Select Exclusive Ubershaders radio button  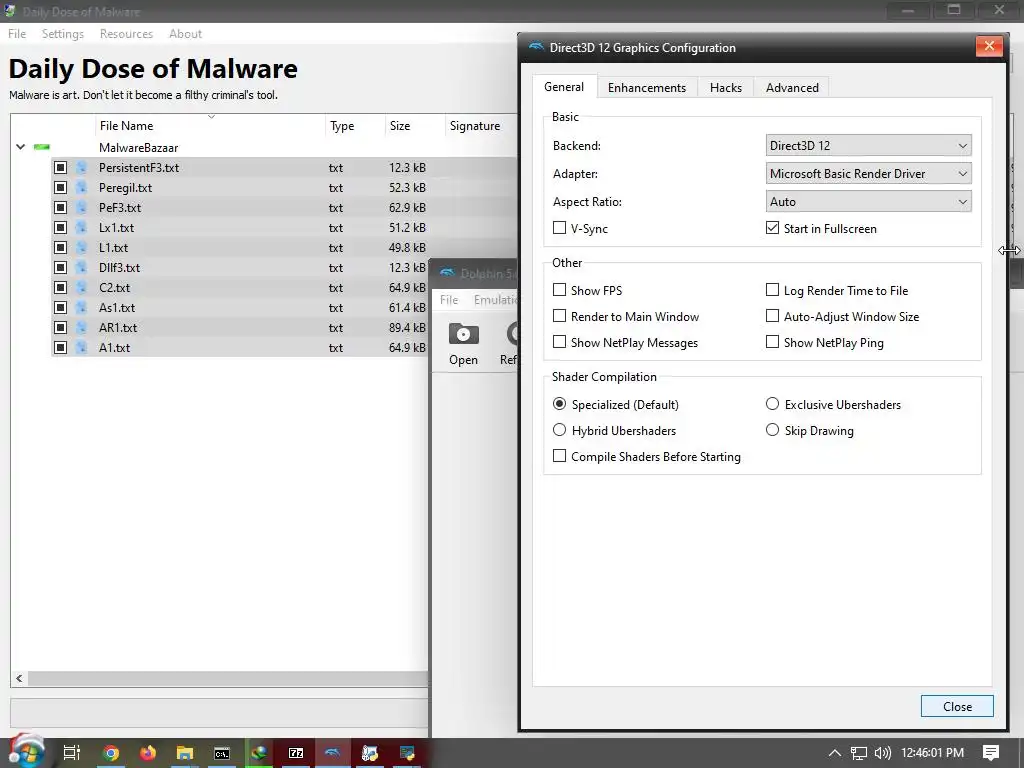[773, 404]
